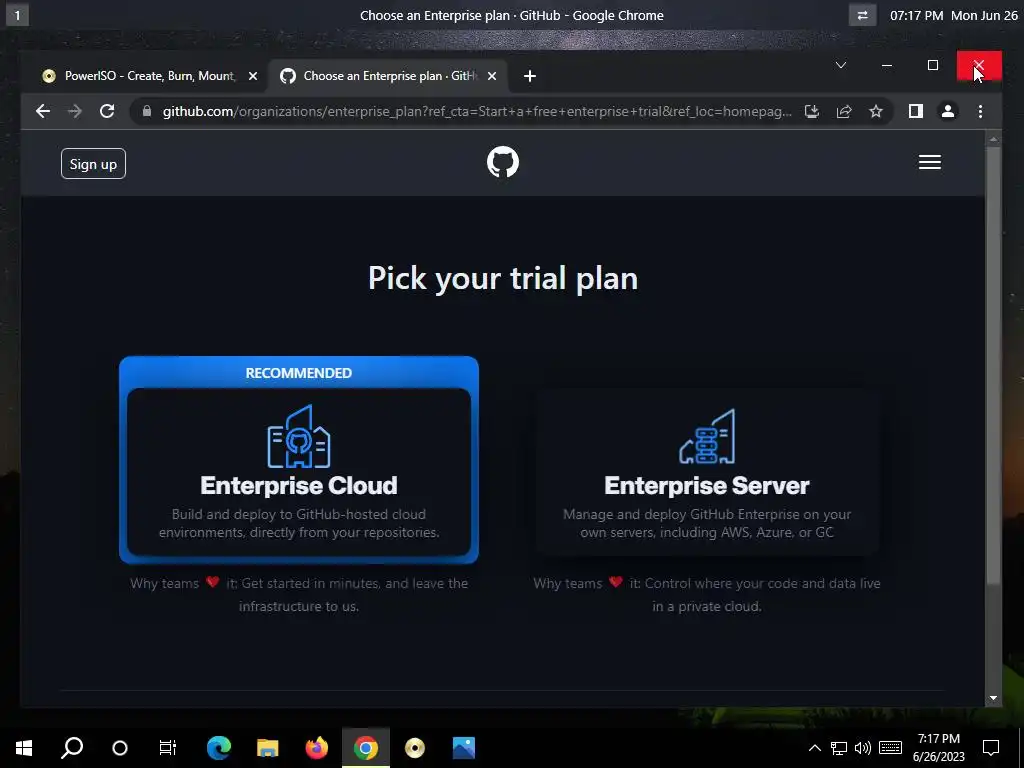Launch Microsoft Edge from the taskbar
Viewport: 1024px width, 768px height.
click(x=219, y=748)
